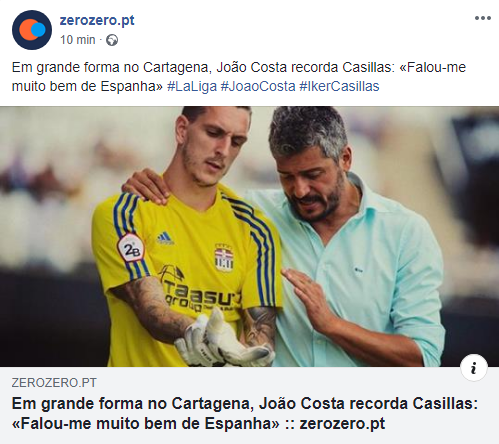Open the #IkerCasillas hashtag
Viewport: 499px width, 444px height.
[339, 87]
